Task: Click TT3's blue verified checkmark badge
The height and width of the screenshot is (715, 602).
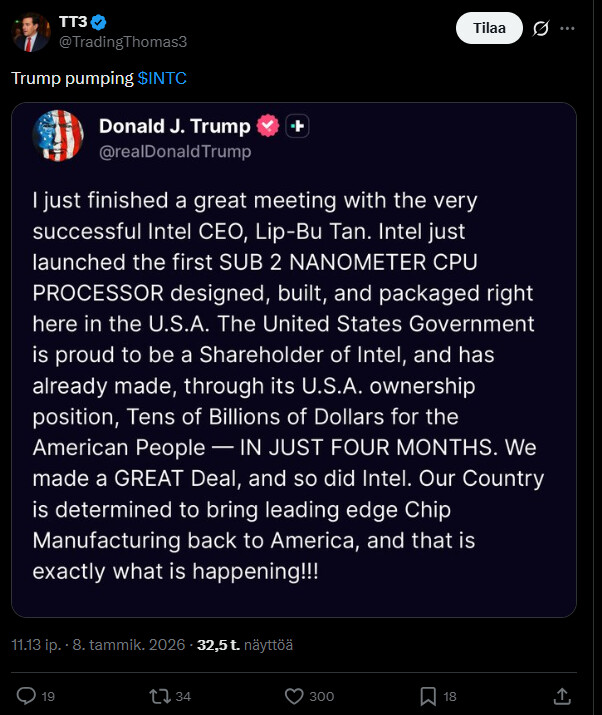Action: coord(99,22)
